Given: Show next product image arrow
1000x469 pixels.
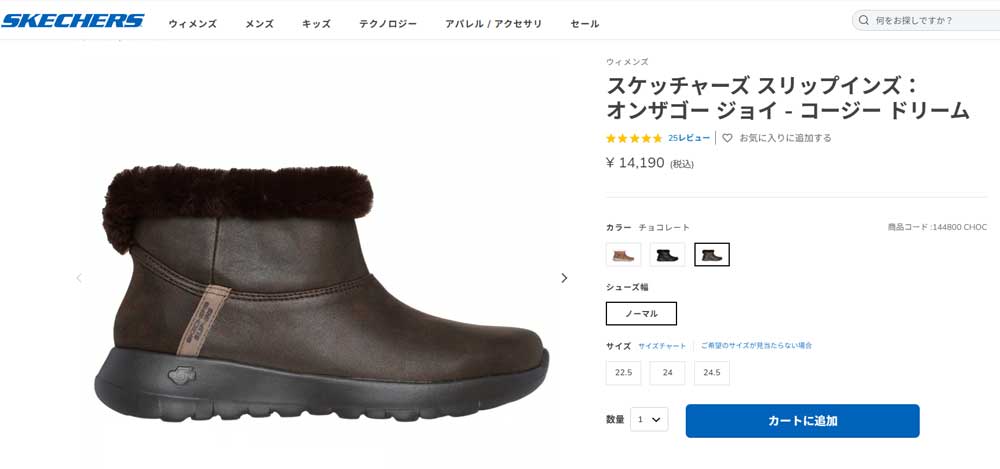Looking at the screenshot, I should 564,278.
